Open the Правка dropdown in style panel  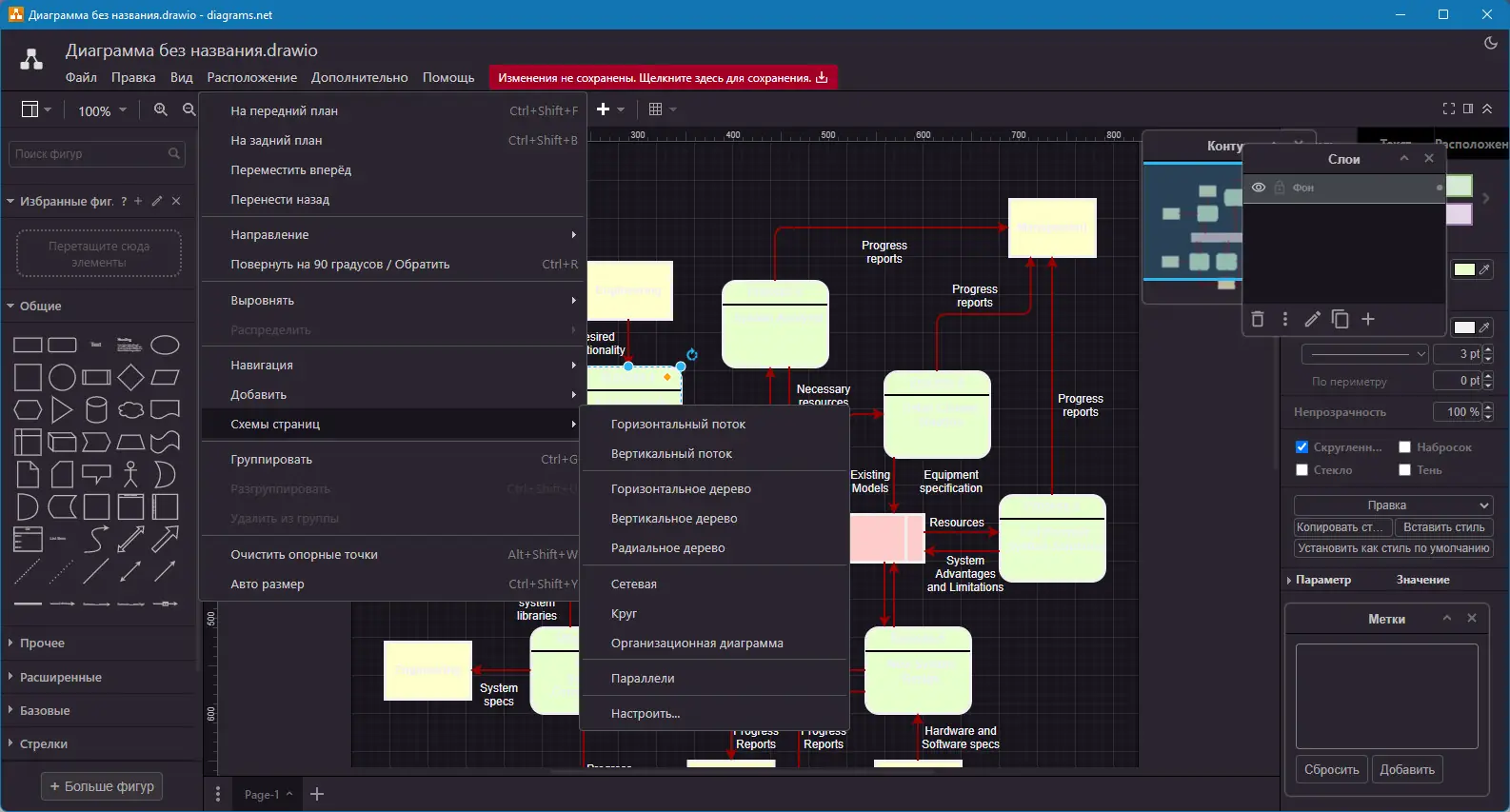1393,505
